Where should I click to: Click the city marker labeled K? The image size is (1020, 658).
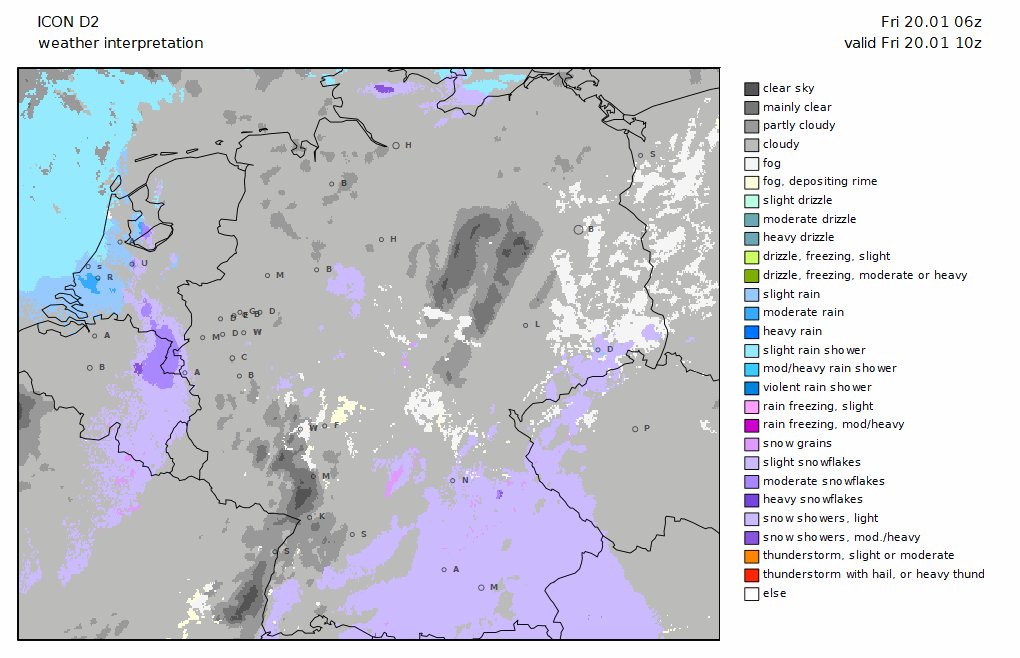(x=310, y=518)
